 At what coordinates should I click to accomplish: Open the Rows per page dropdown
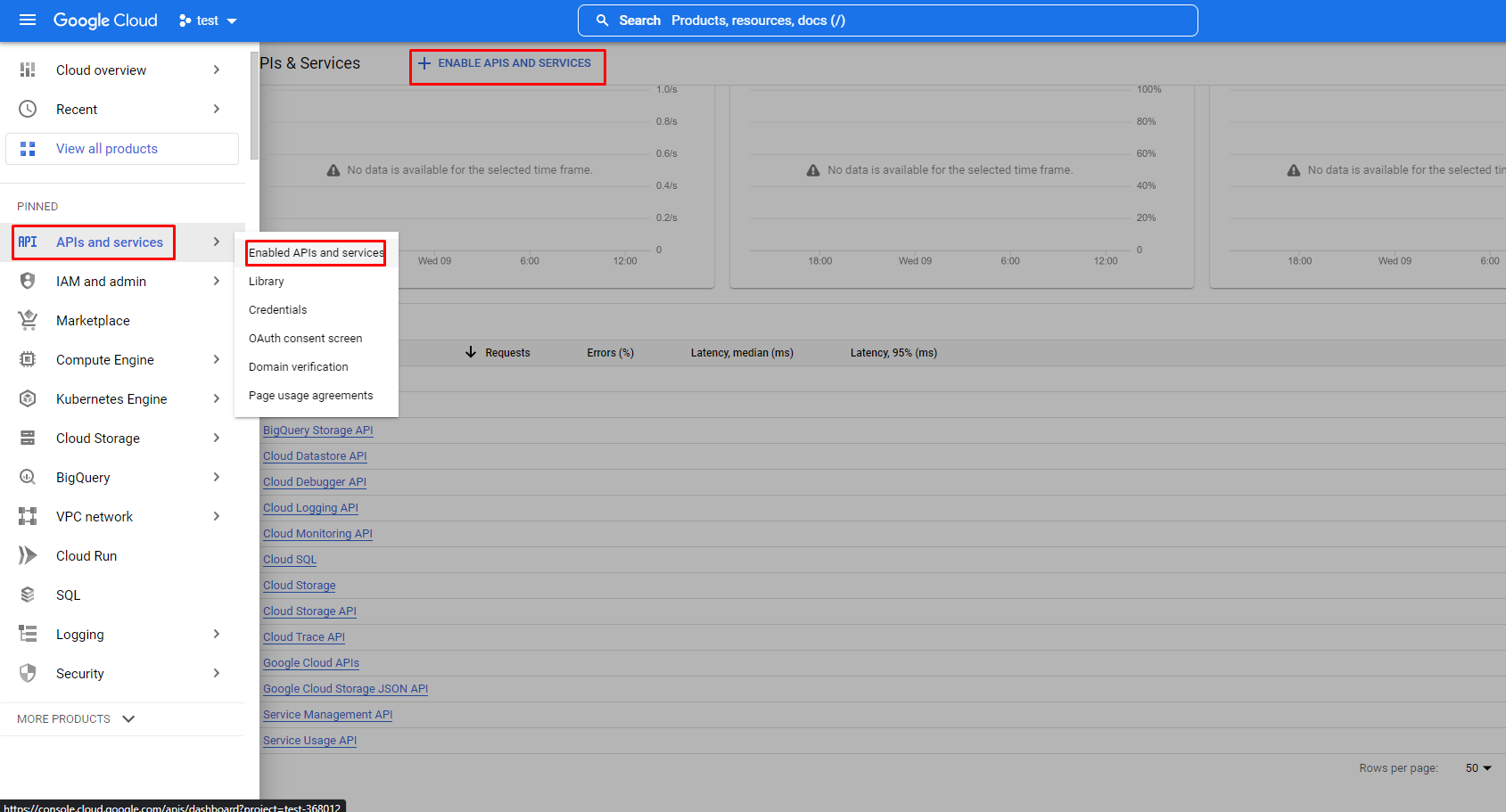(1478, 768)
